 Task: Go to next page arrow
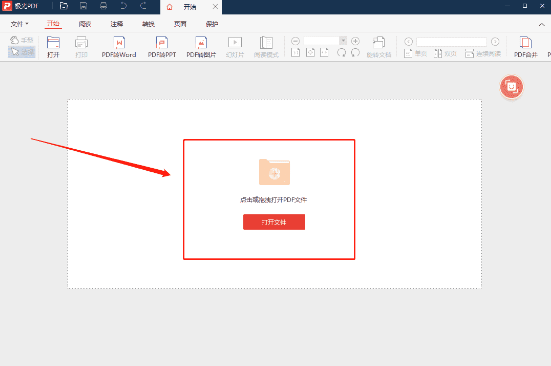tap(495, 41)
